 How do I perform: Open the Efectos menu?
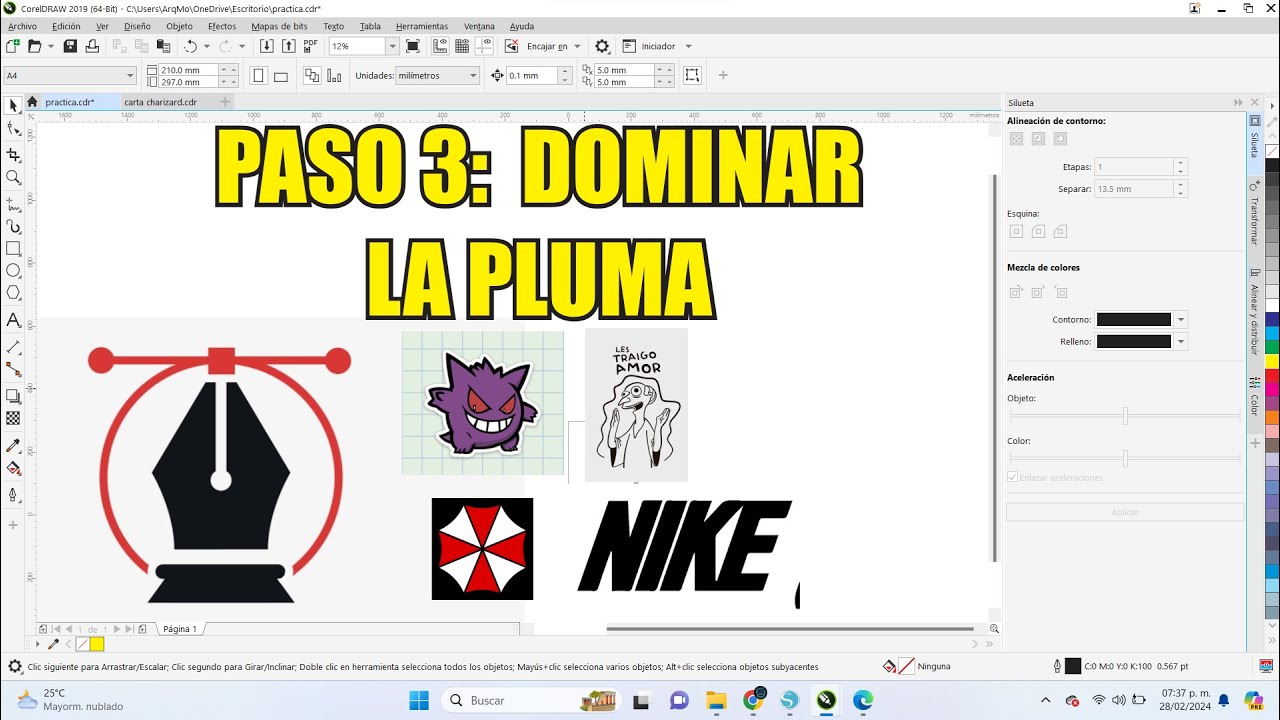[x=222, y=26]
